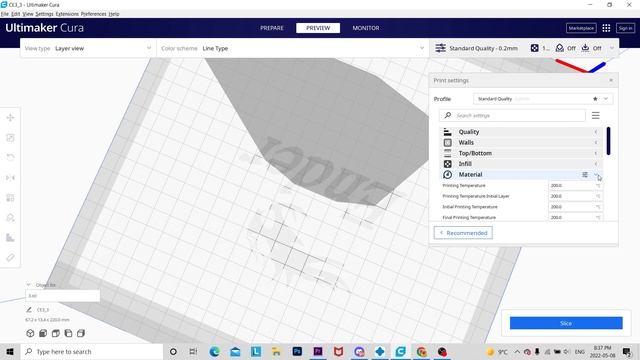Select the Move tool in left toolbar

point(10,118)
